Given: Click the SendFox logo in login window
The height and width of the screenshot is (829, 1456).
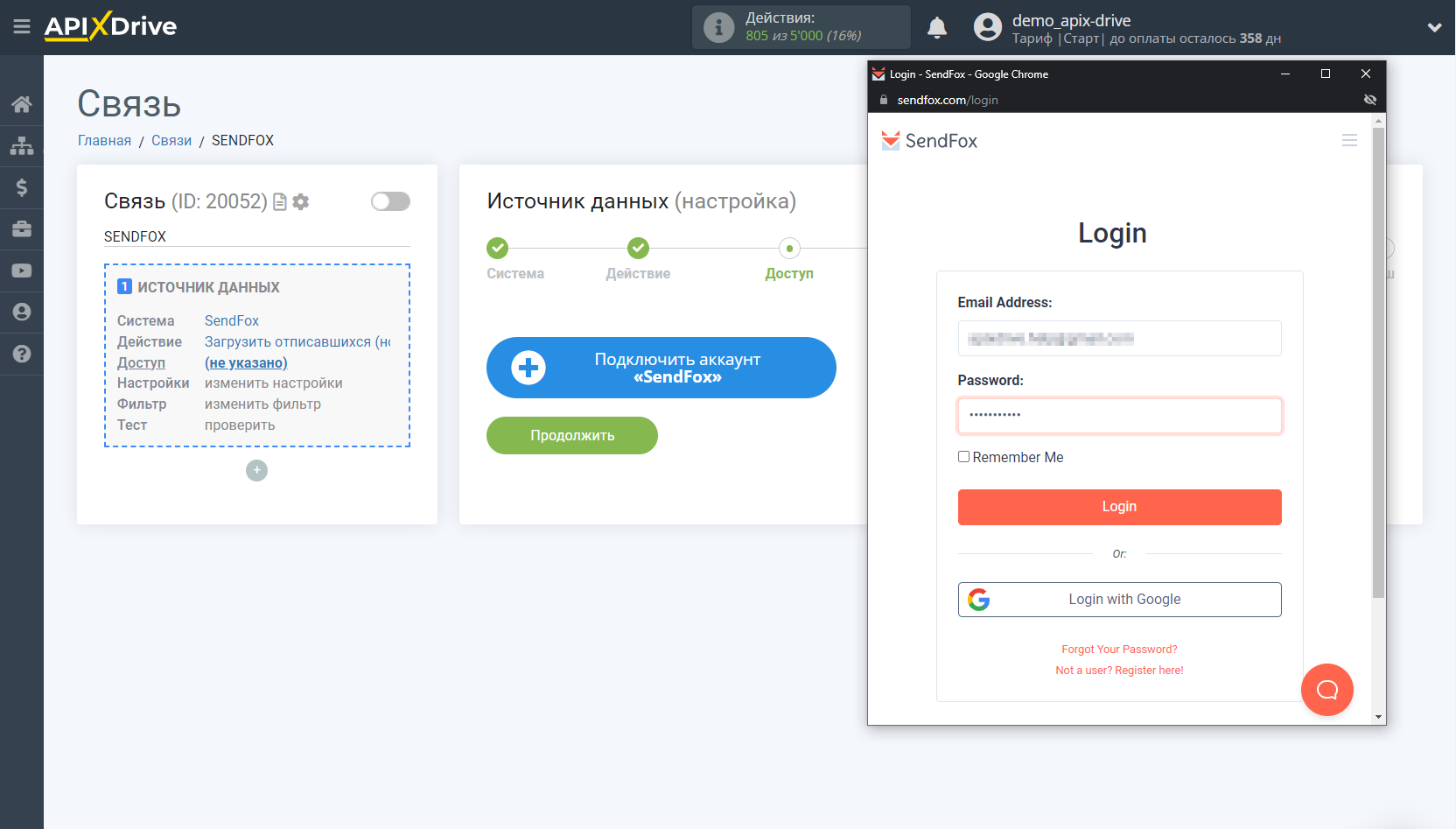Looking at the screenshot, I should 929,141.
